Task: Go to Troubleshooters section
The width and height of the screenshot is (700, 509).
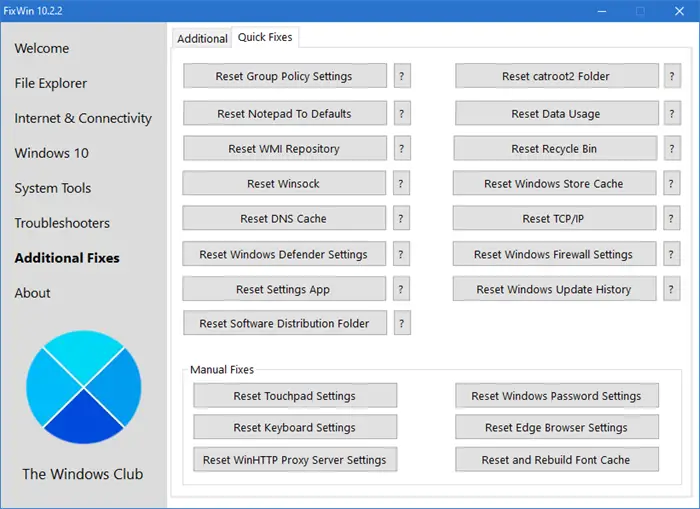Action: click(62, 223)
